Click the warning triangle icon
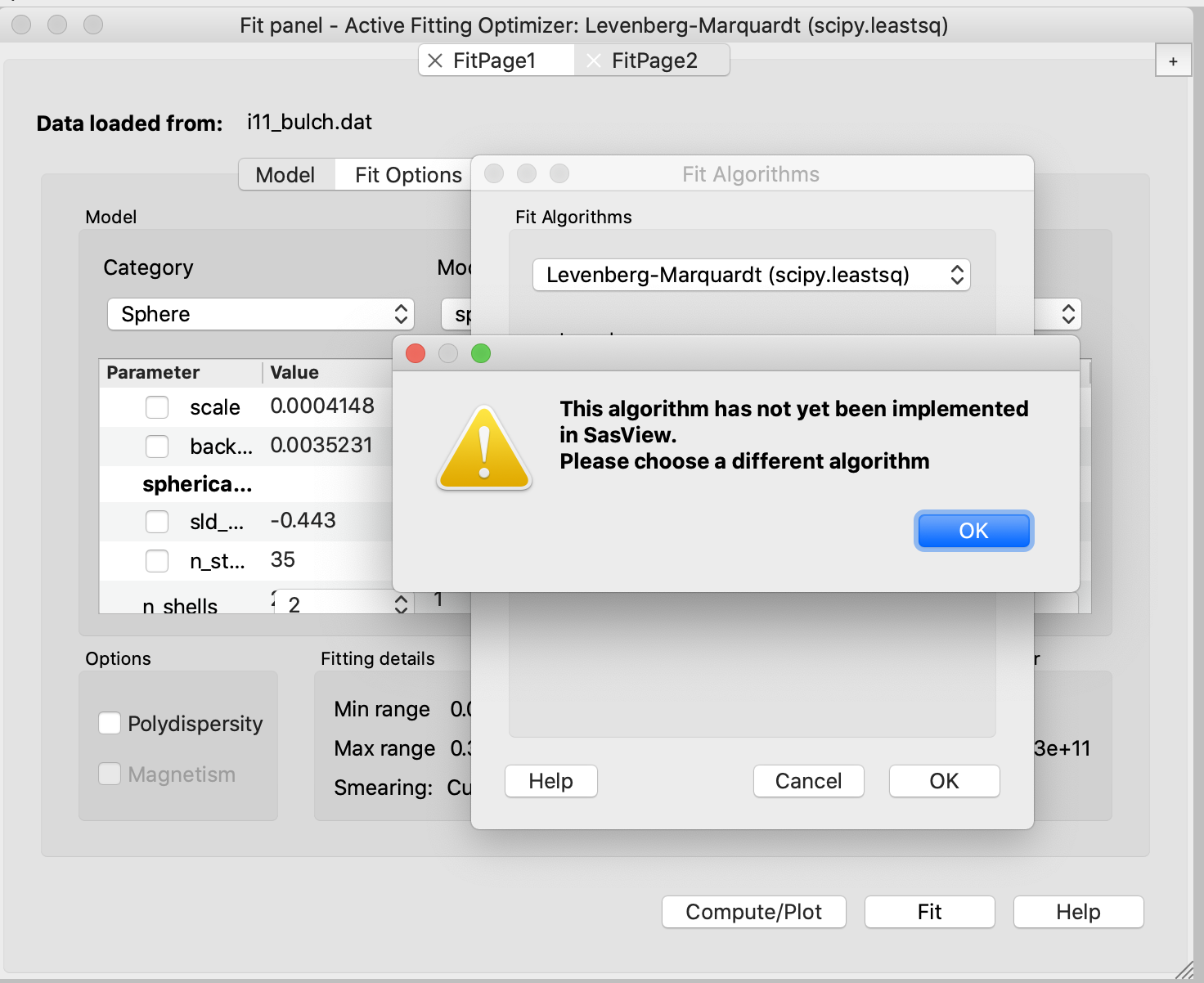1204x983 pixels. [x=483, y=447]
